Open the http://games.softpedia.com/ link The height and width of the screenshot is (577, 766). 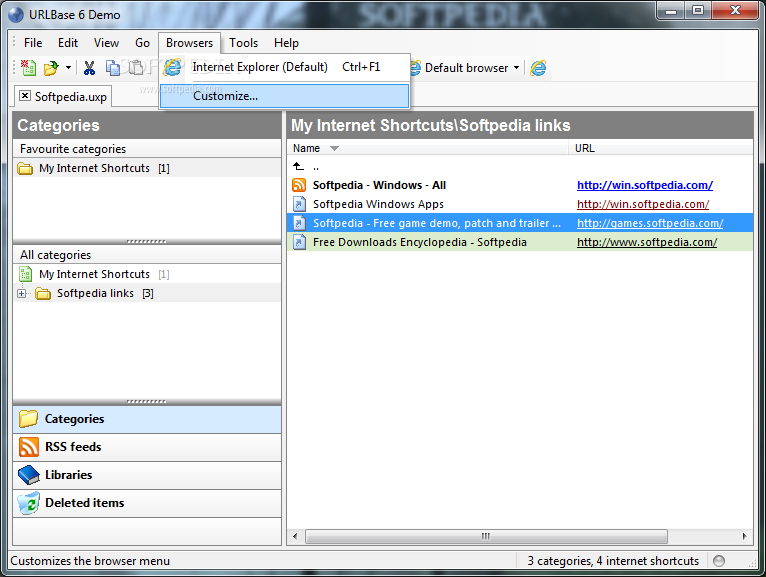[x=650, y=223]
